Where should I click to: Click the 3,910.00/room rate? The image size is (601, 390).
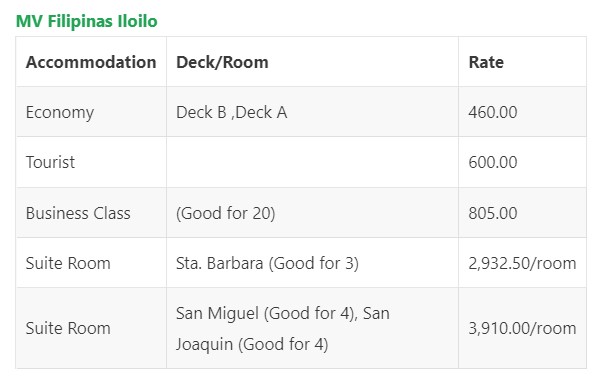click(522, 329)
